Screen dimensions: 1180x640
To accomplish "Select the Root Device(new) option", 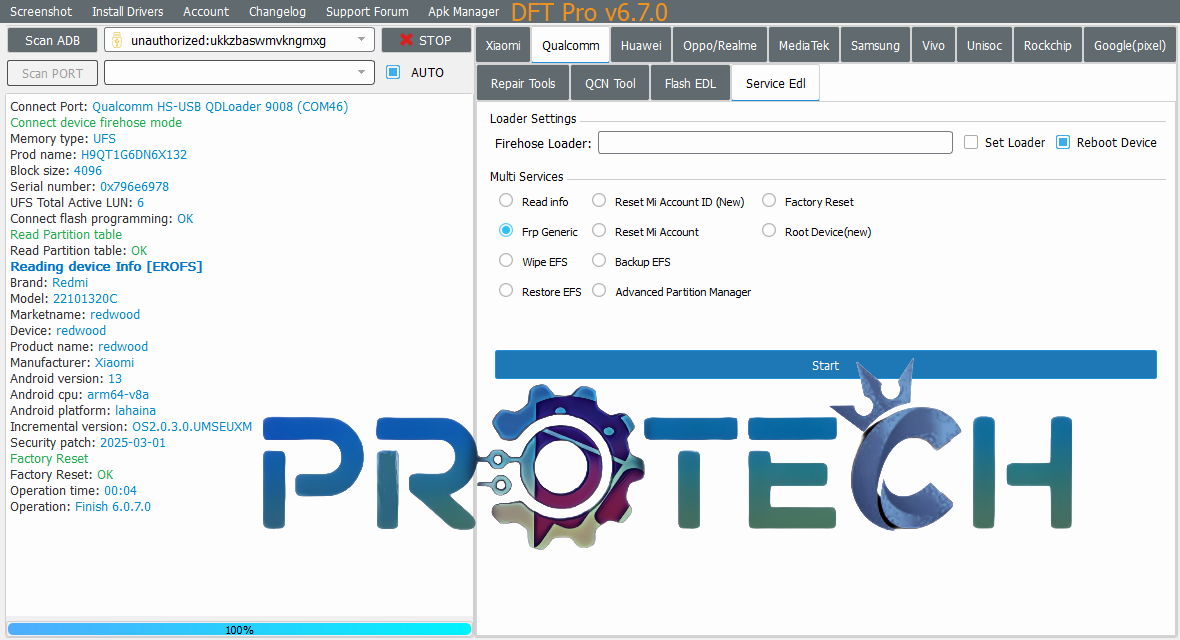I will [x=768, y=230].
